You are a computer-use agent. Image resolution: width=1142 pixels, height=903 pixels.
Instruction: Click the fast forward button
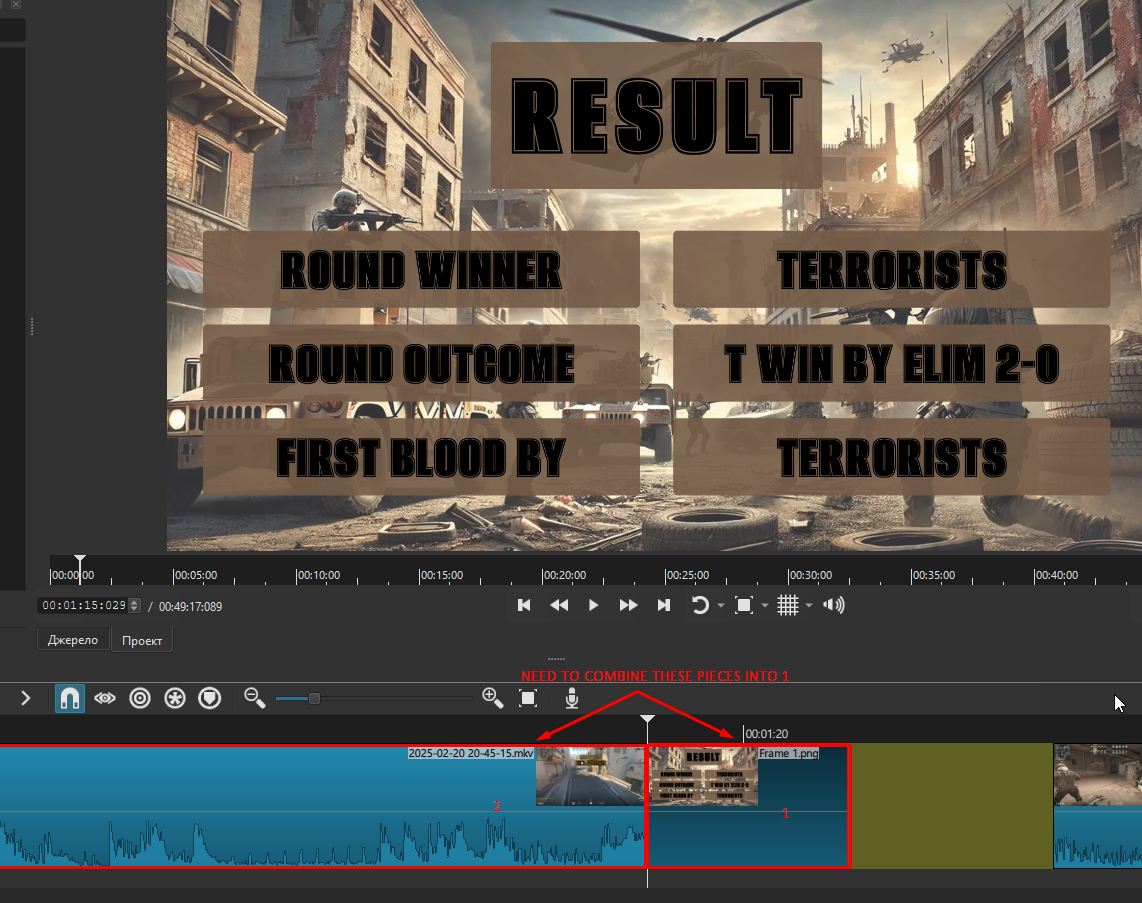click(628, 605)
